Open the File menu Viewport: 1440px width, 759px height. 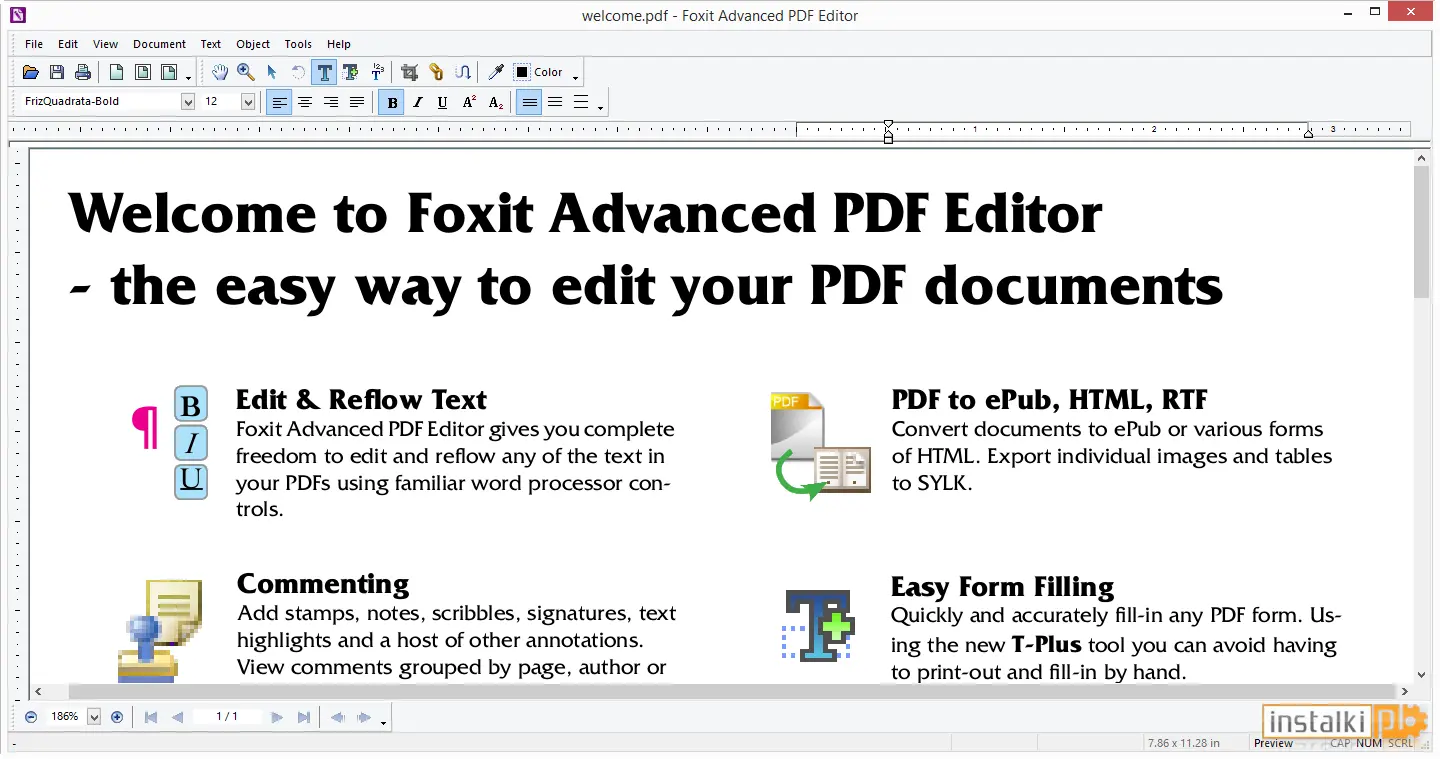point(34,44)
